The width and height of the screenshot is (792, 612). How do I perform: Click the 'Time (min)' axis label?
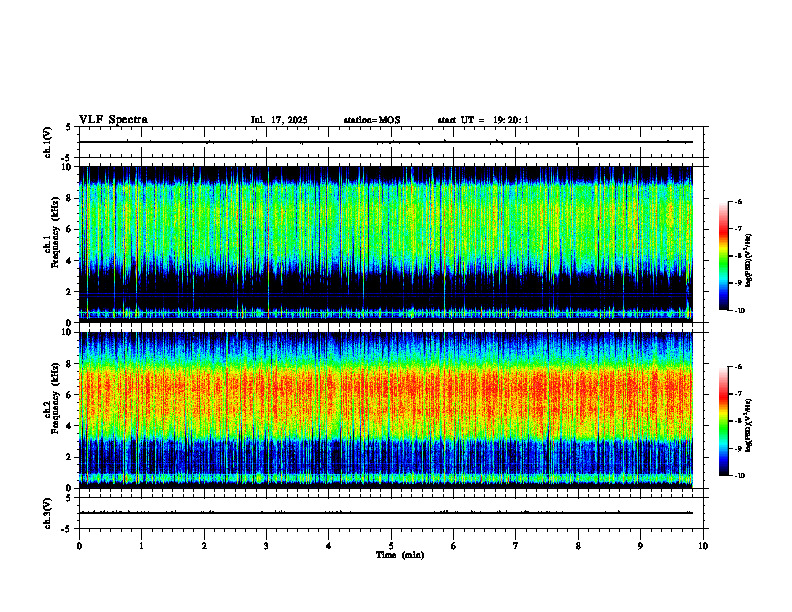[x=400, y=555]
